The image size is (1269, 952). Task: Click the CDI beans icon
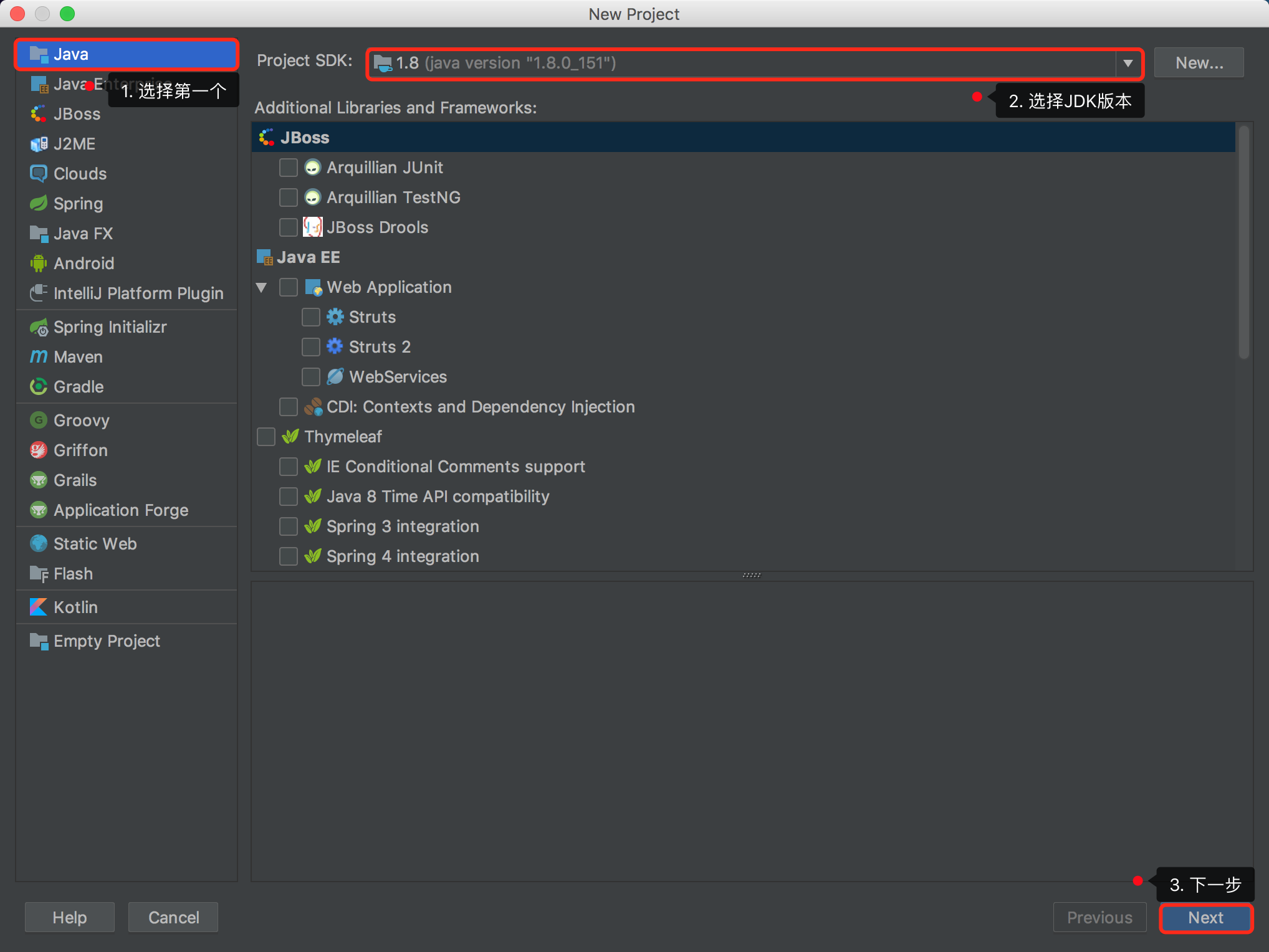coord(313,407)
